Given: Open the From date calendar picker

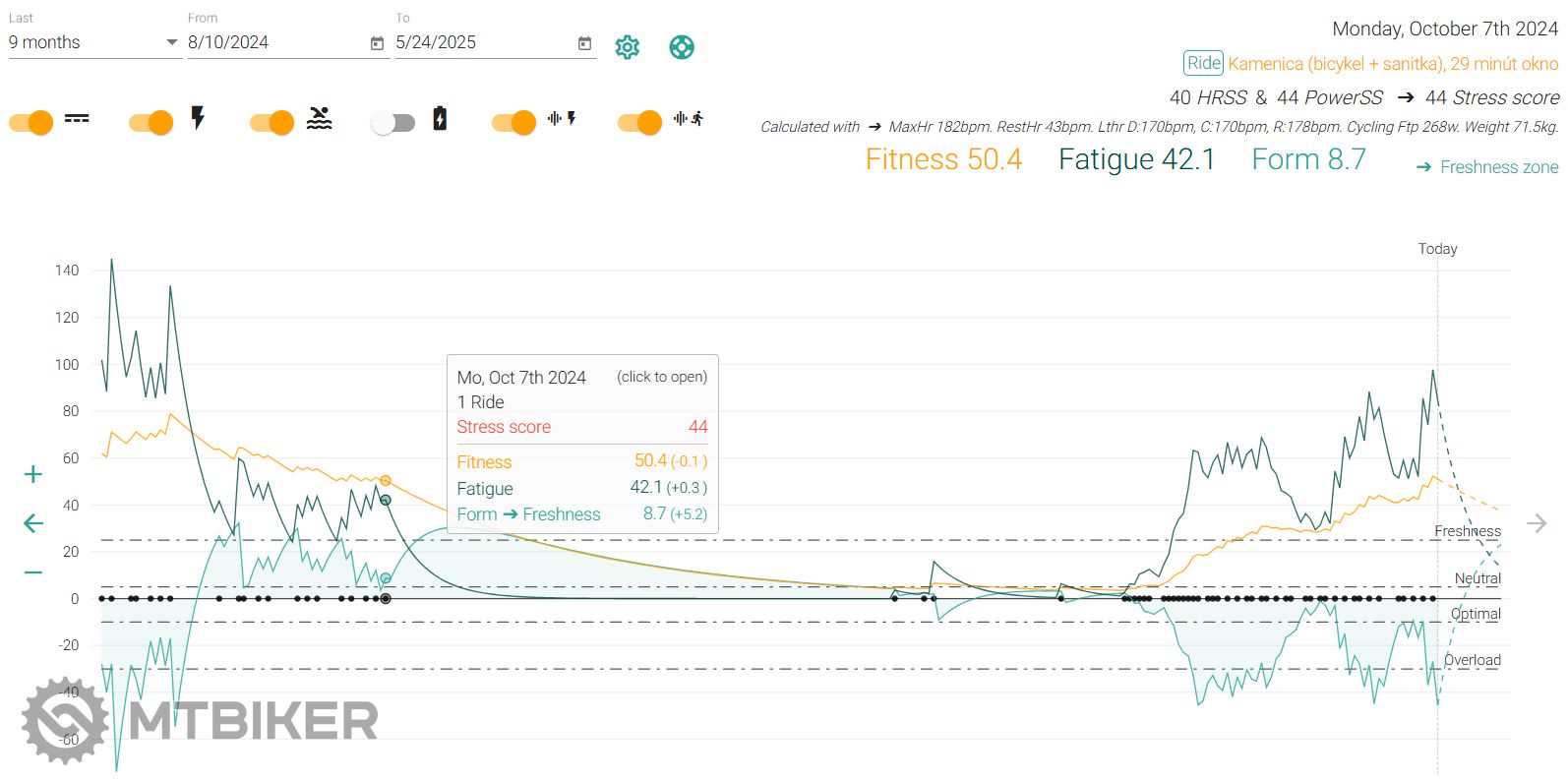Looking at the screenshot, I should pyautogui.click(x=377, y=43).
